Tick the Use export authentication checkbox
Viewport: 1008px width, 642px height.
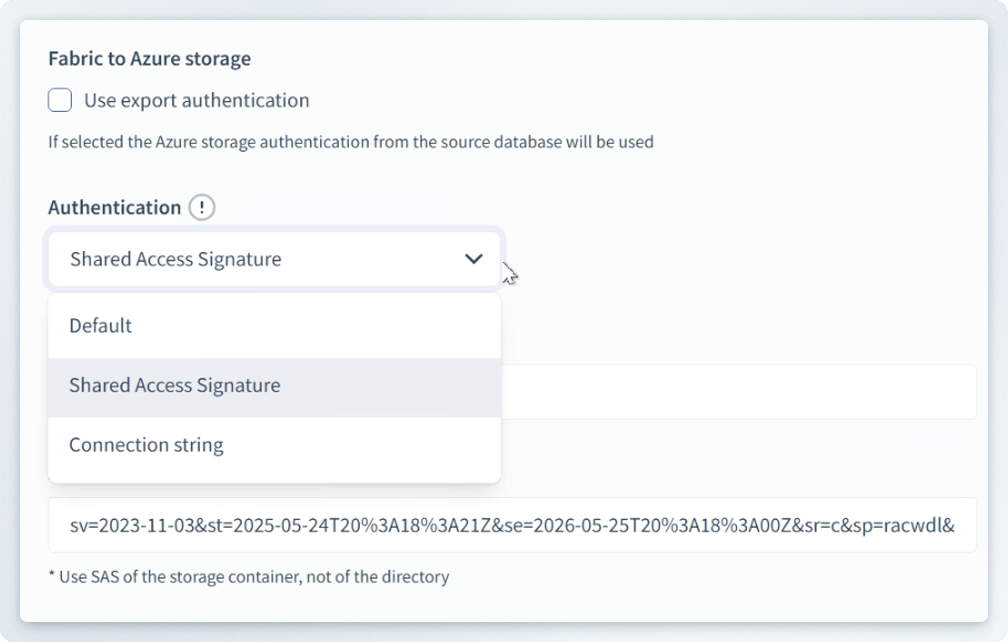[60, 100]
